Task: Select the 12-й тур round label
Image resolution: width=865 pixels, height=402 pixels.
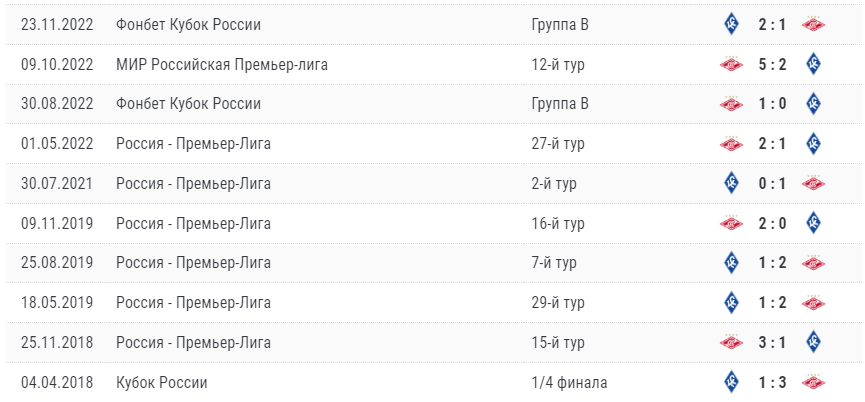Action: [x=558, y=65]
